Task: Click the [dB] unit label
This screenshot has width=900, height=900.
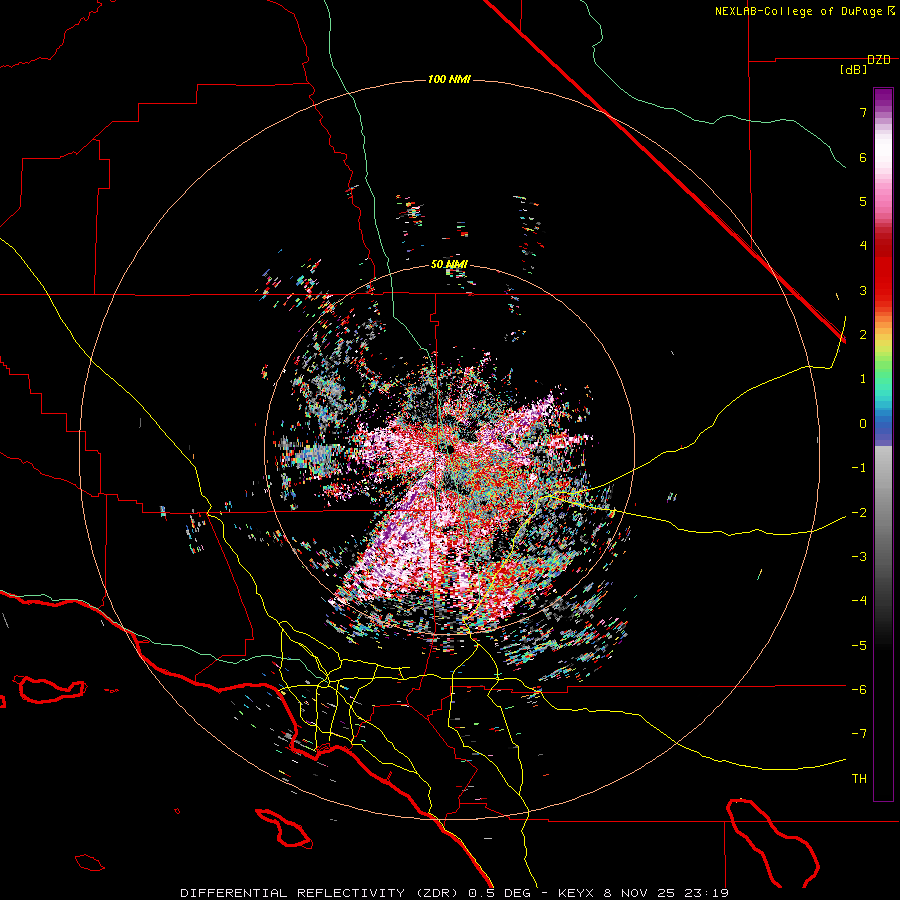Action: click(x=854, y=69)
